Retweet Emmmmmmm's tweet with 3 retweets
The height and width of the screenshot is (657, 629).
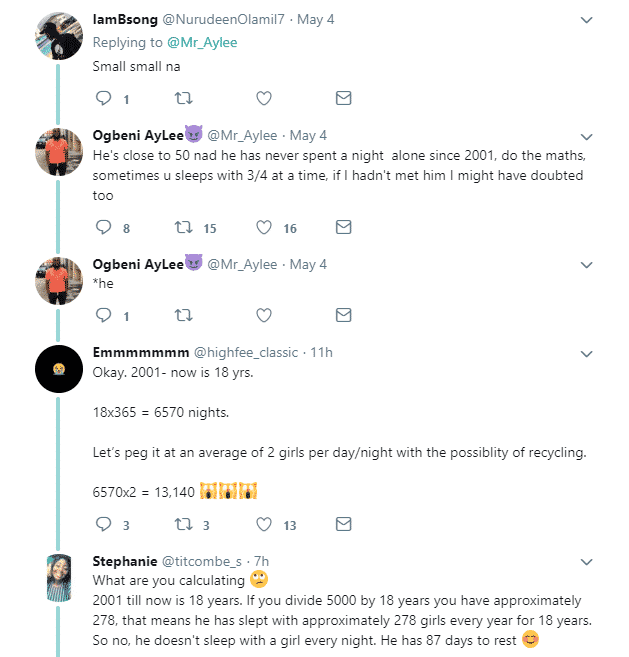coord(183,524)
